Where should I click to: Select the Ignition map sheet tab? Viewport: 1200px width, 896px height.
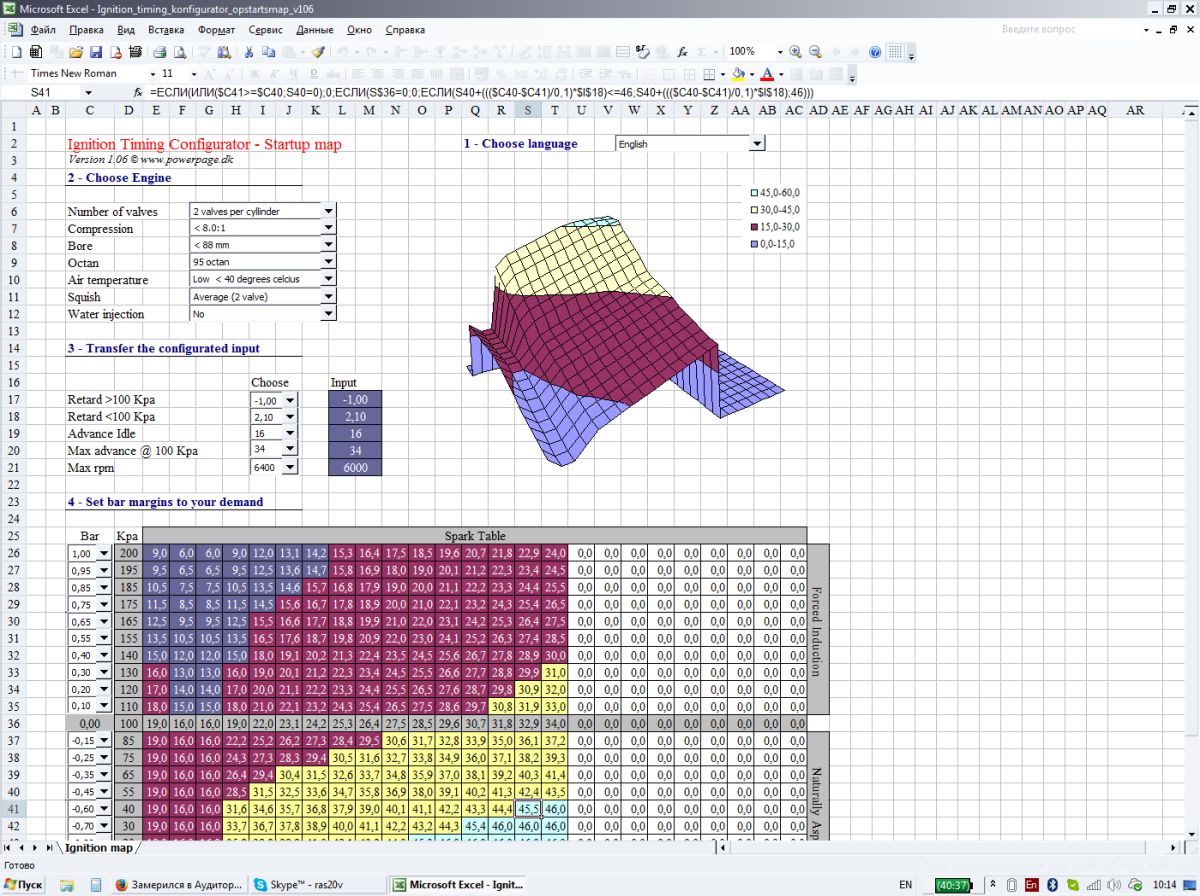[98, 848]
